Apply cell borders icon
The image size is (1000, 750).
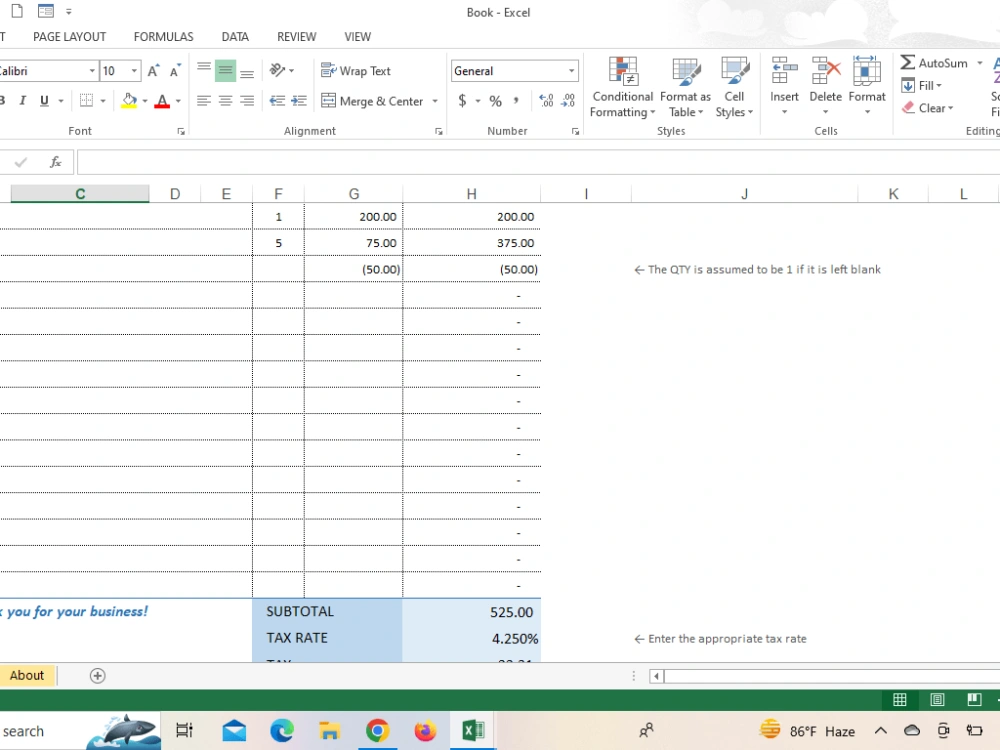click(x=86, y=101)
